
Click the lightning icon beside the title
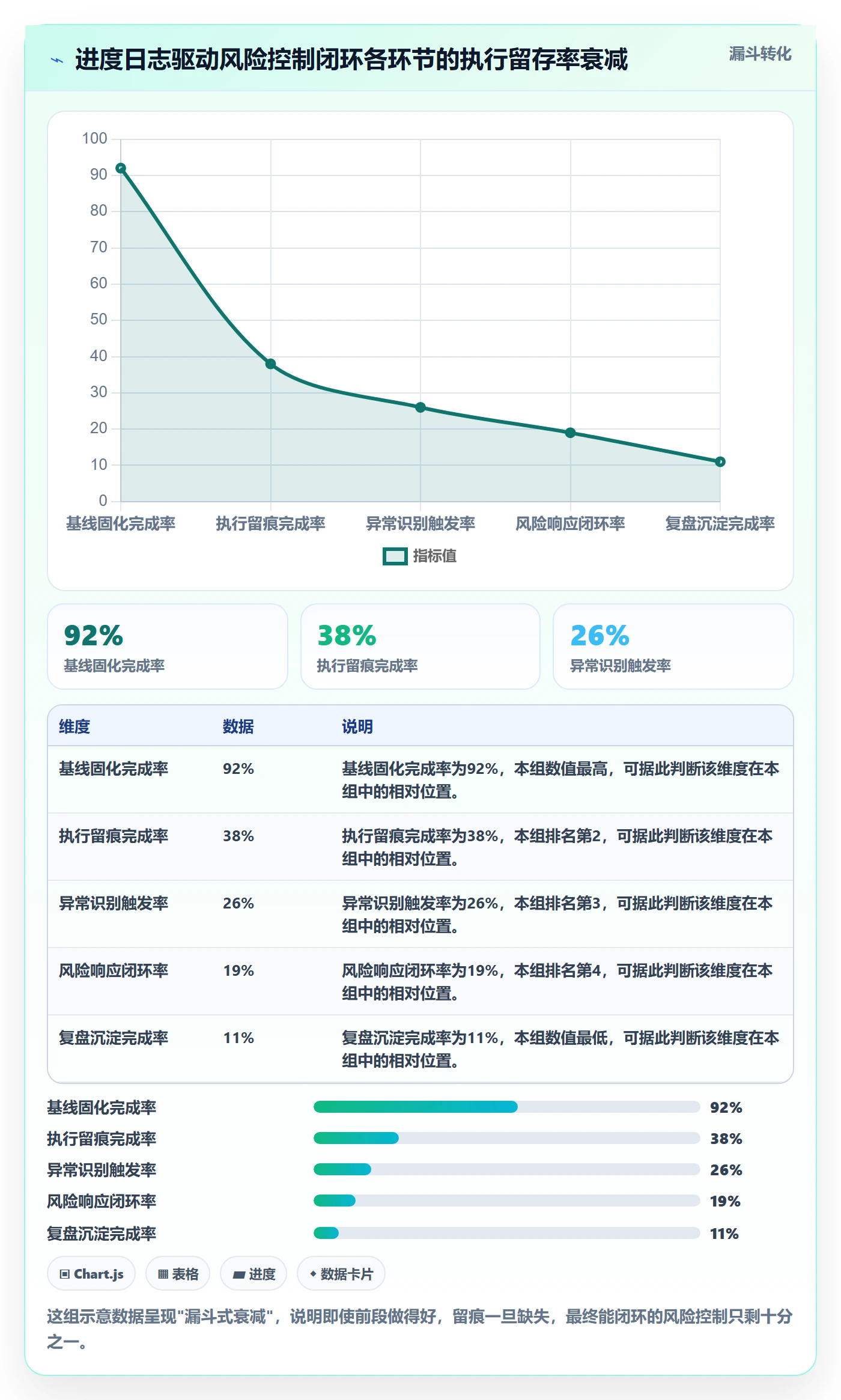coord(57,60)
